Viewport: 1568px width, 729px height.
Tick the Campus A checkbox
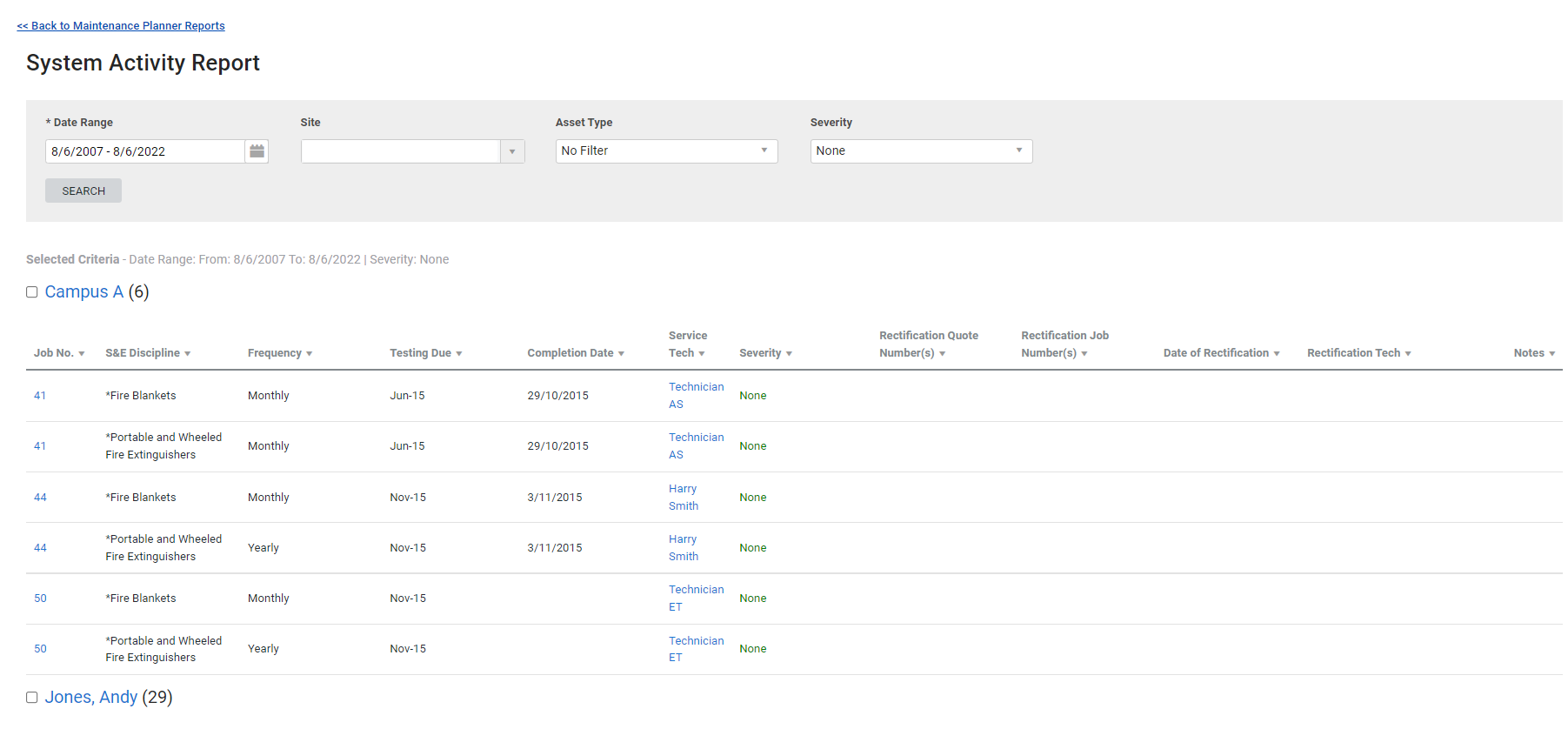coord(32,292)
